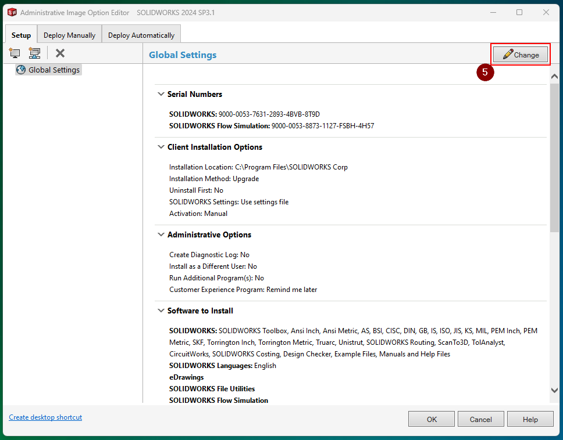Maximize the Option Editor window
This screenshot has height=440, width=563.
coord(519,12)
